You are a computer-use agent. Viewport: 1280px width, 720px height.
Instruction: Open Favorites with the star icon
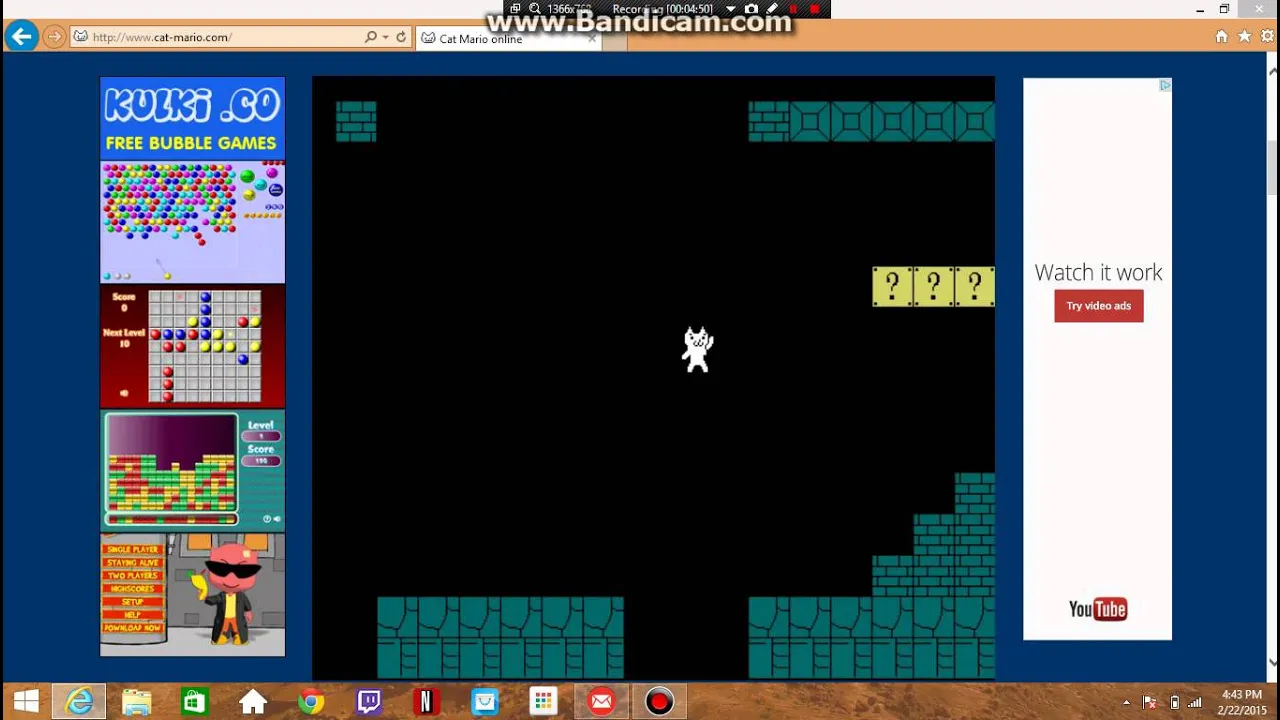(1244, 36)
